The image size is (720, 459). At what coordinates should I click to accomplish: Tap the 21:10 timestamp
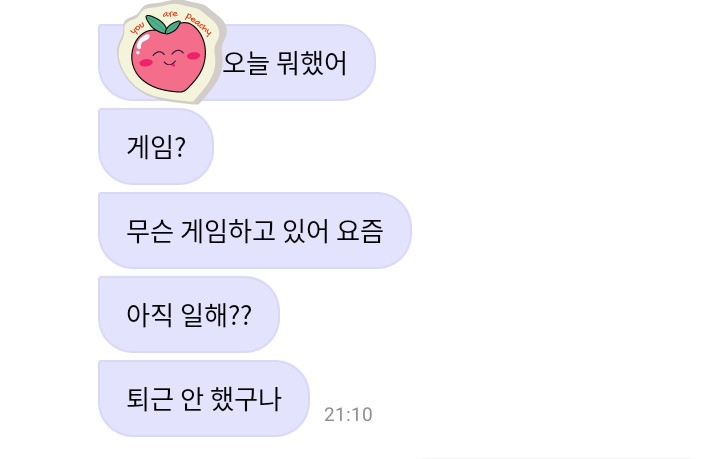point(349,414)
